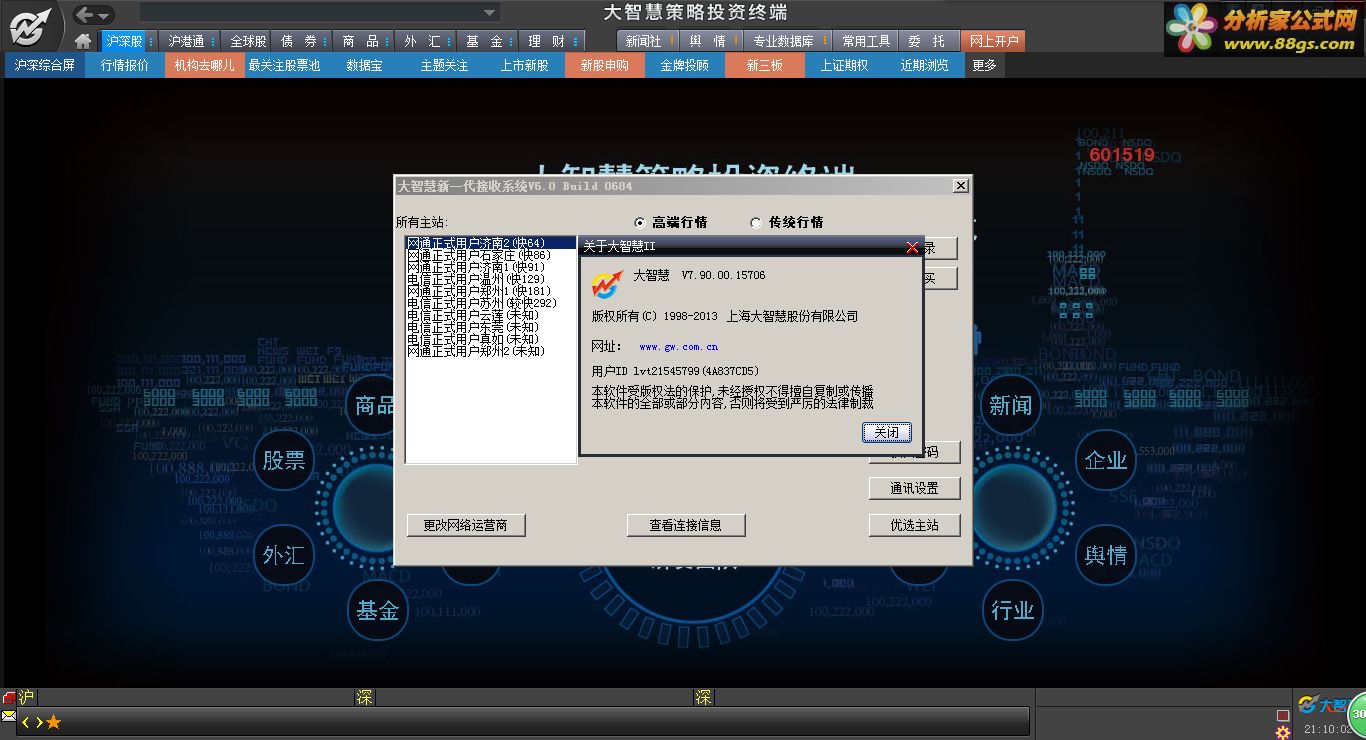1366x740 pixels.
Task: Open the 基金 circular icon
Action: (x=377, y=609)
